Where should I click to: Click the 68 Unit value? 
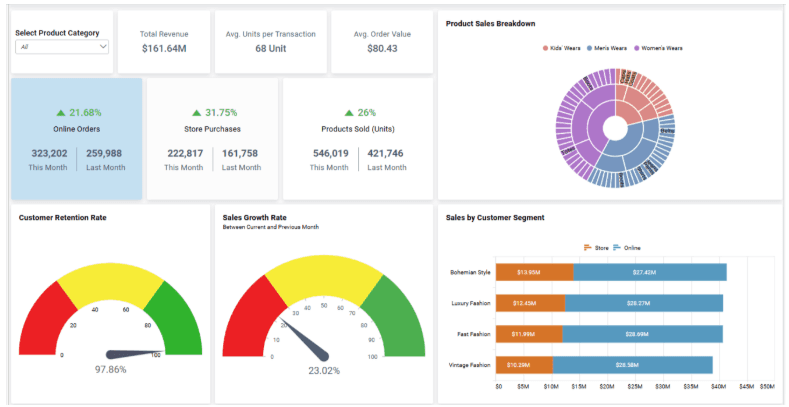coord(271,49)
